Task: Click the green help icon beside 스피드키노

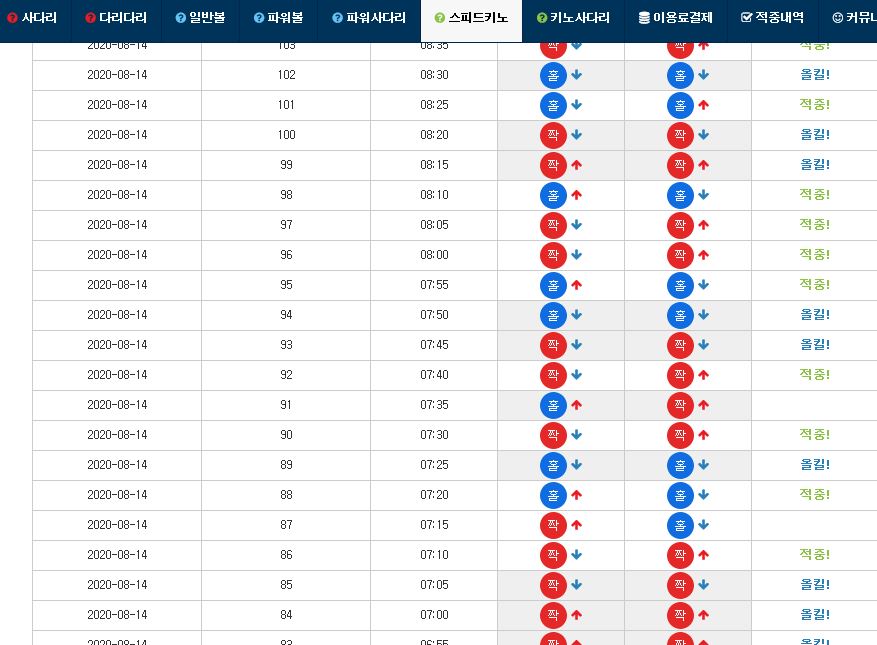Action: tap(440, 18)
